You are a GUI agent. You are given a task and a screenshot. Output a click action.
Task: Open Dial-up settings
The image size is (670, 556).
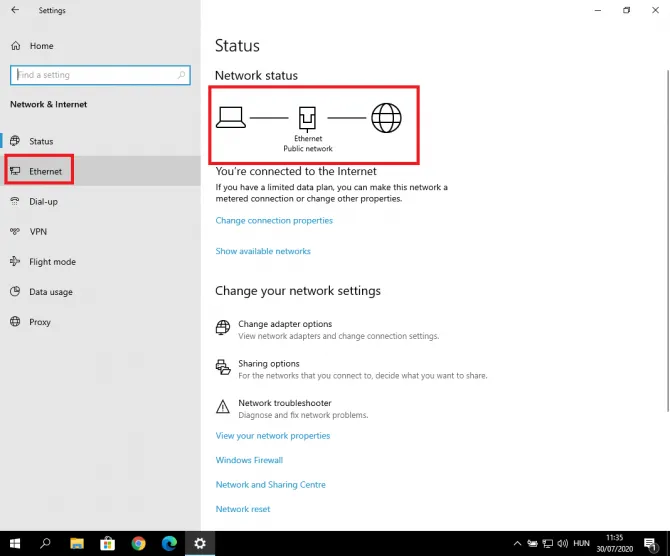tap(43, 201)
